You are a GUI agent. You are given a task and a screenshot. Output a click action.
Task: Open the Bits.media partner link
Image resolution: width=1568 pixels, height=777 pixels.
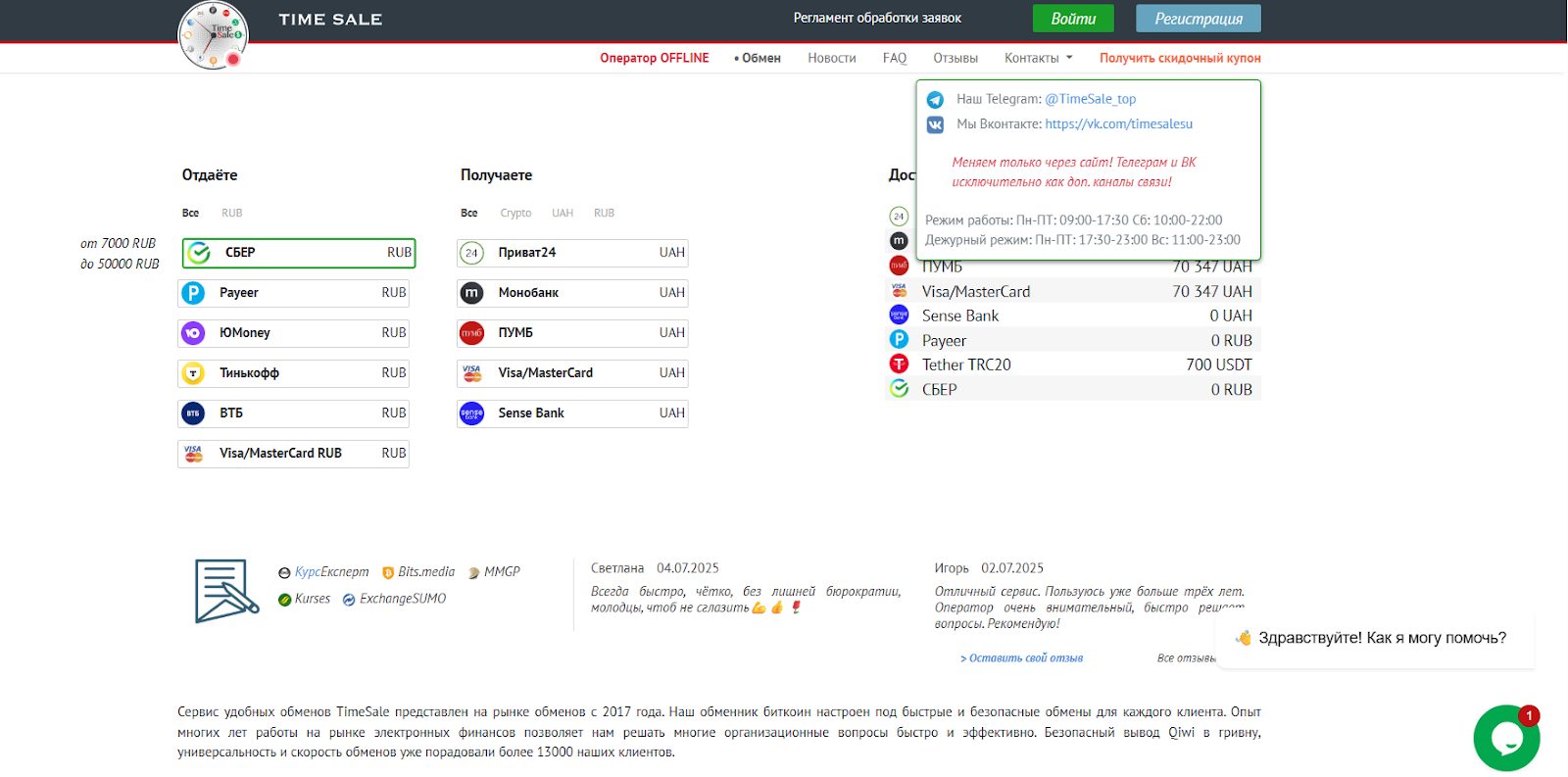tap(418, 572)
